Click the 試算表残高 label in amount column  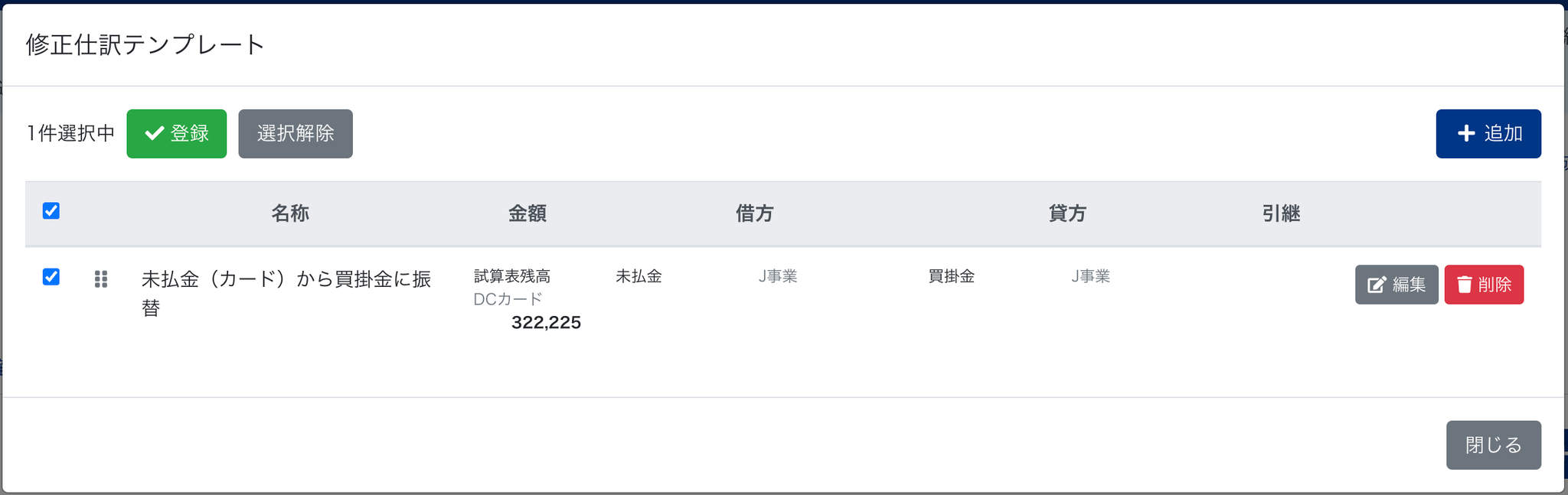(x=512, y=276)
